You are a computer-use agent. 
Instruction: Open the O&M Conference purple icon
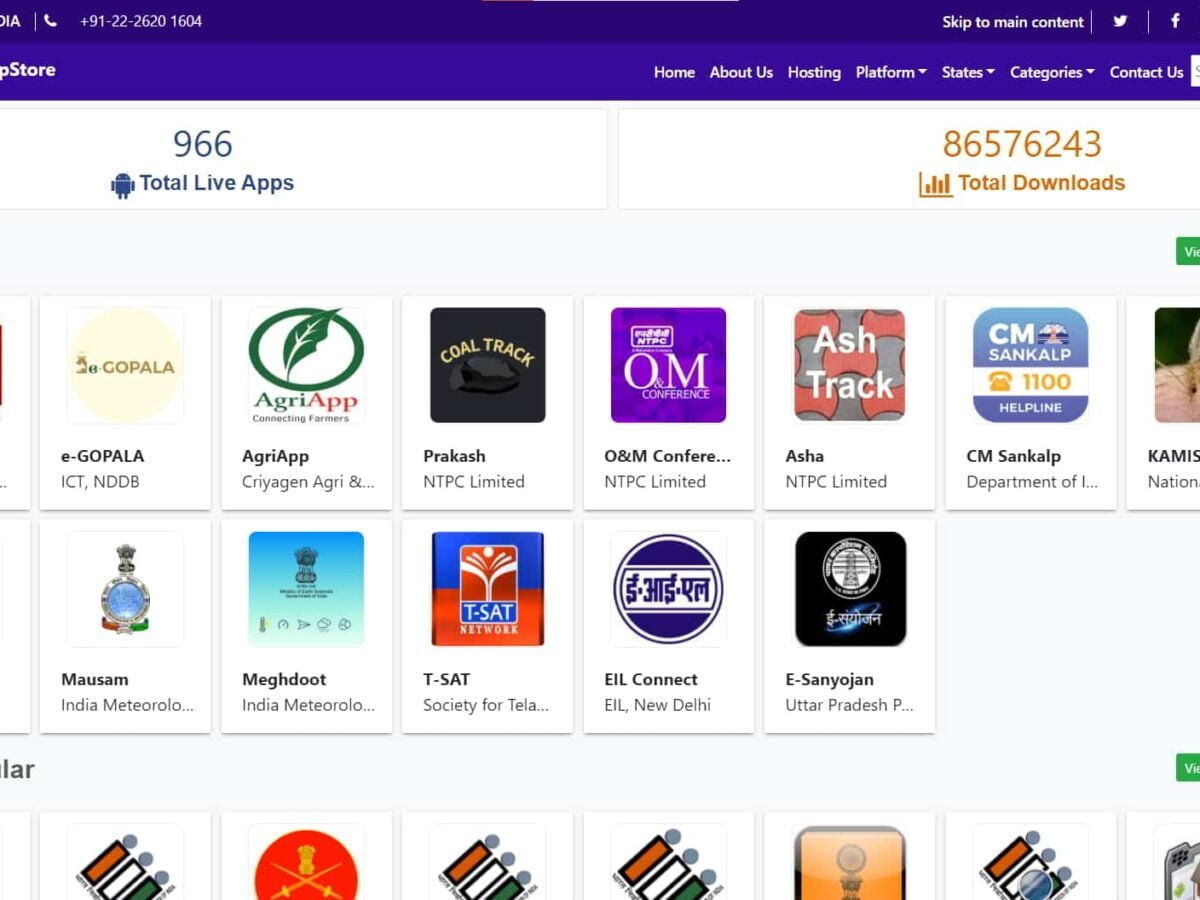tap(669, 365)
